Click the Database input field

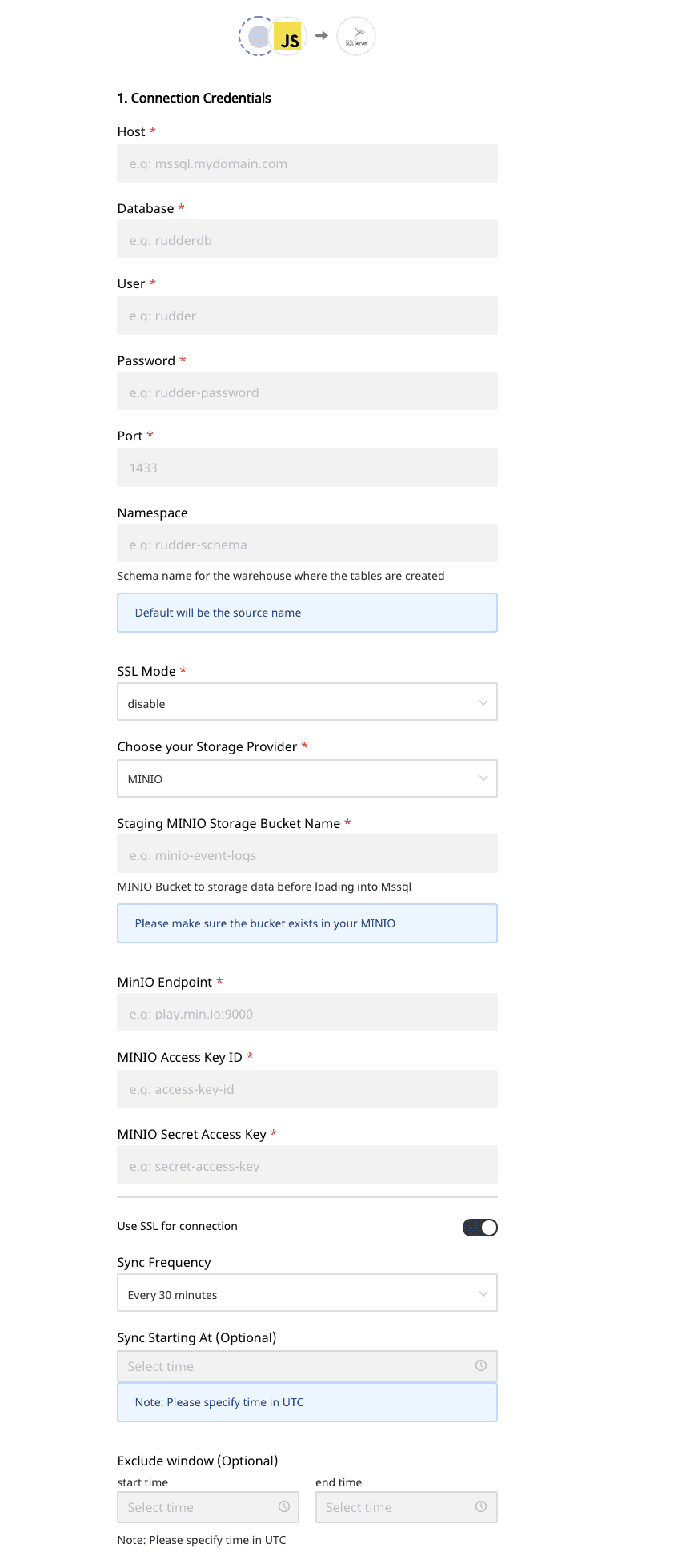tap(307, 239)
